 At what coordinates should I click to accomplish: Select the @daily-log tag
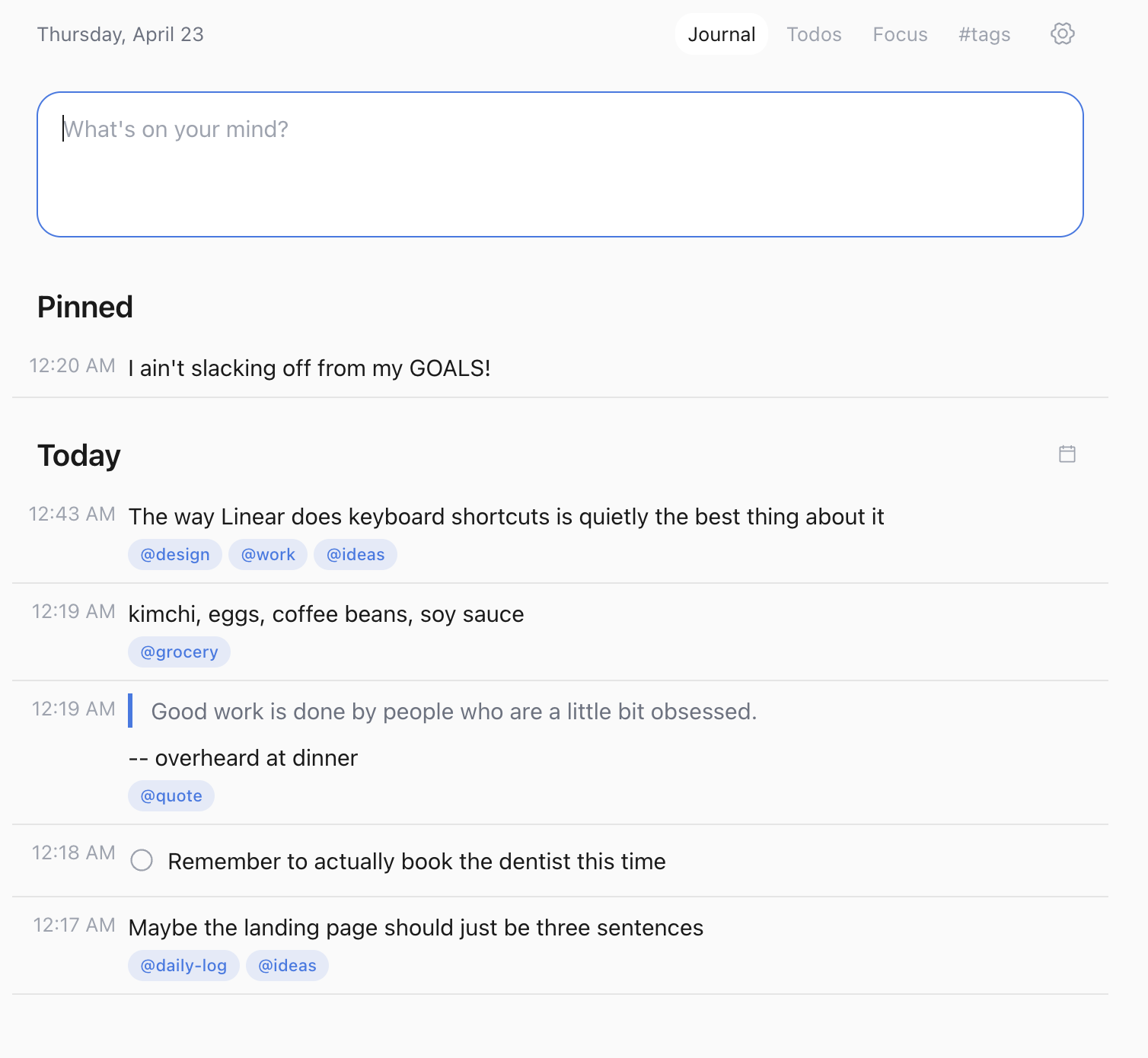click(x=183, y=966)
